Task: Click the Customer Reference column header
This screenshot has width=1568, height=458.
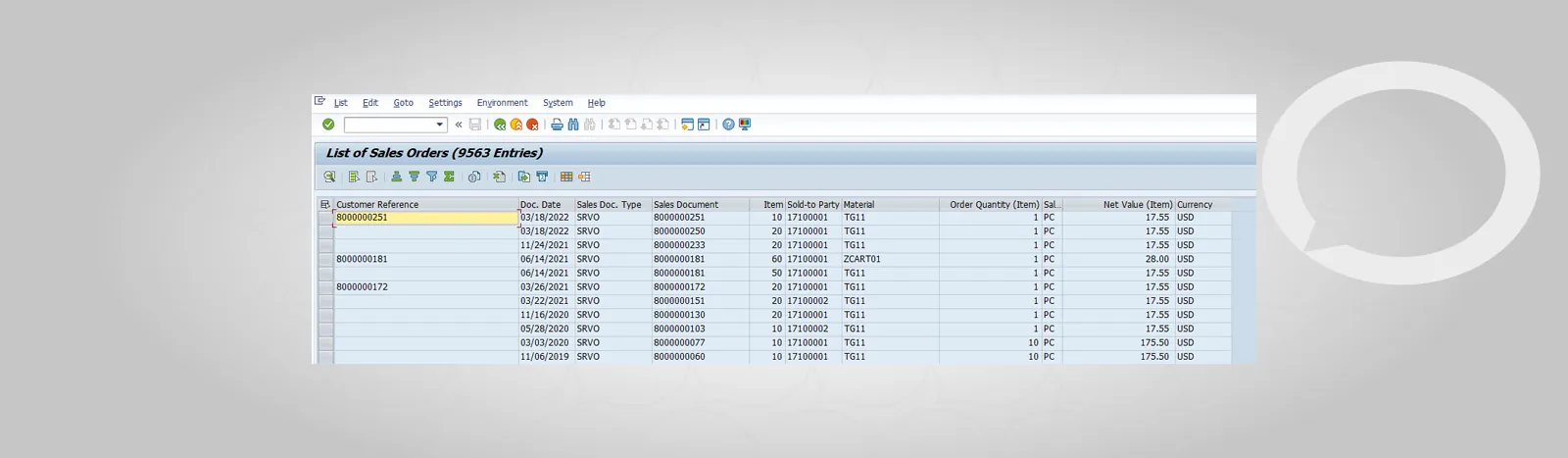Action: click(x=426, y=204)
